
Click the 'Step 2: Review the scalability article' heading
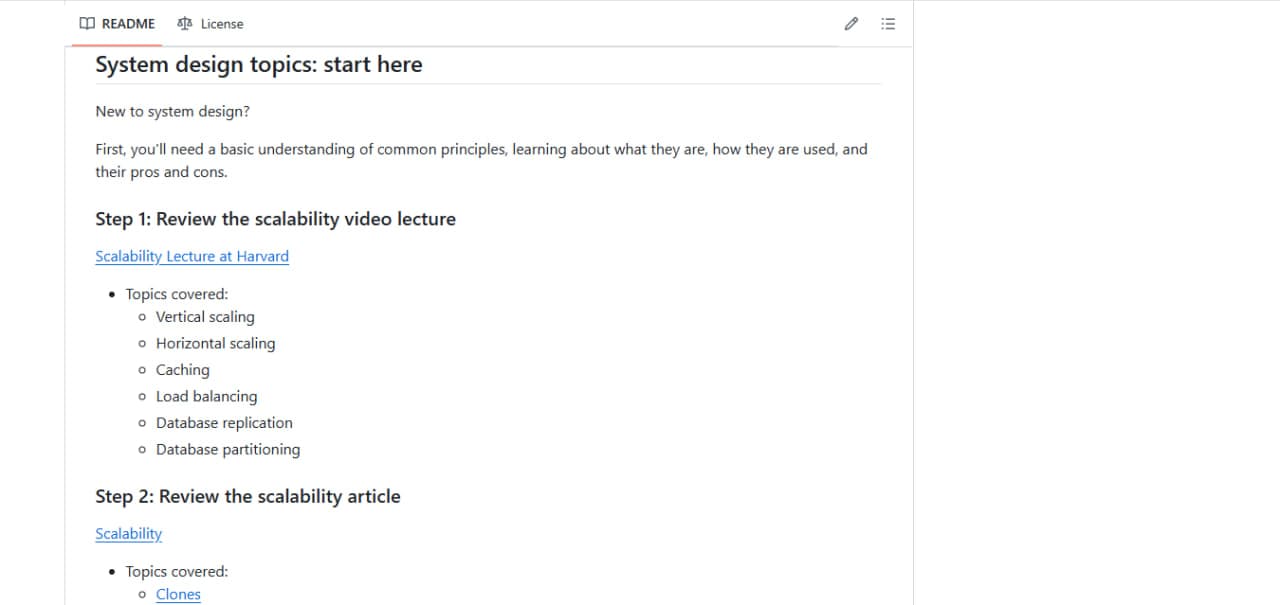tap(248, 496)
